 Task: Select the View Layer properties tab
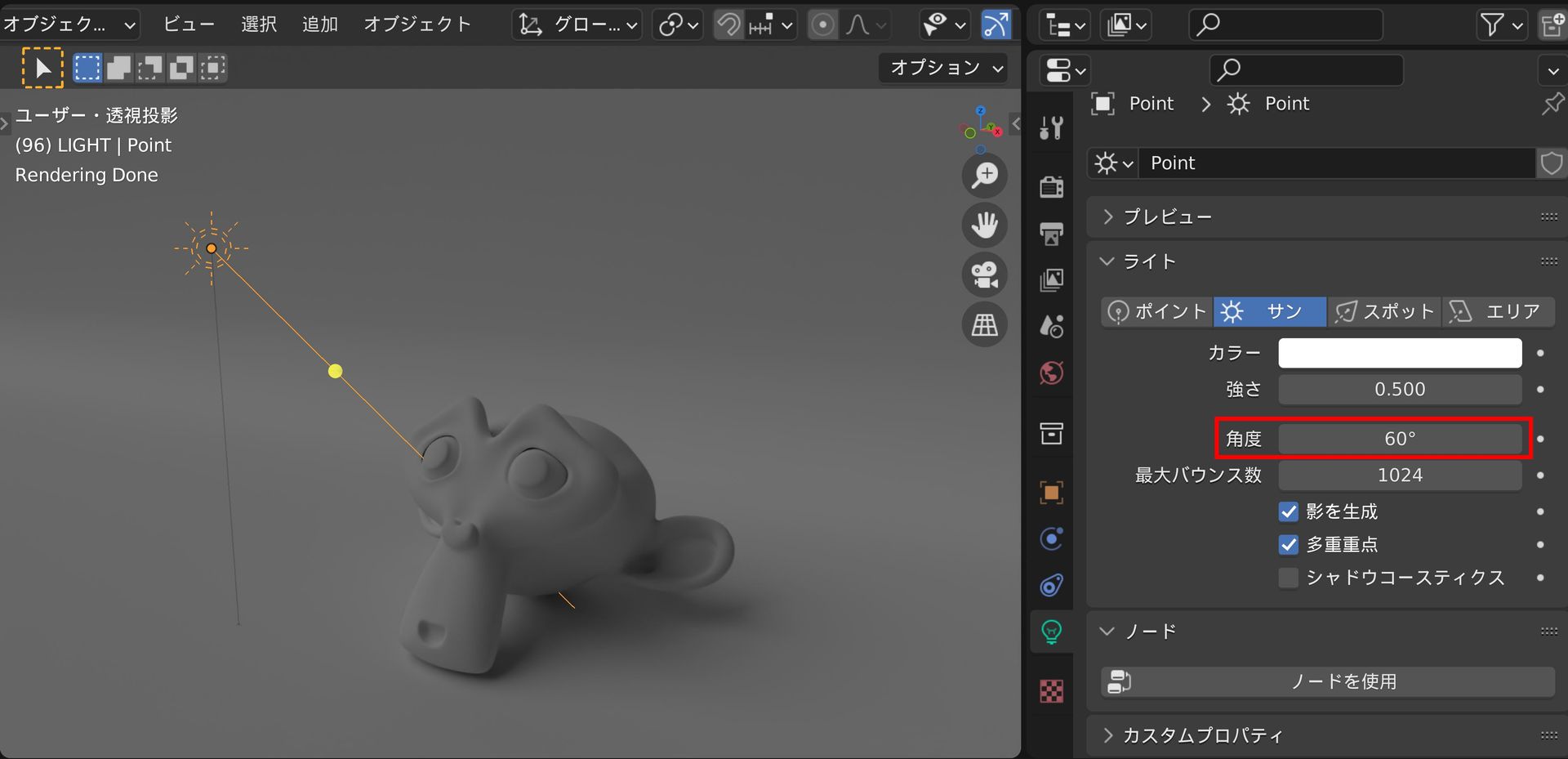point(1051,279)
